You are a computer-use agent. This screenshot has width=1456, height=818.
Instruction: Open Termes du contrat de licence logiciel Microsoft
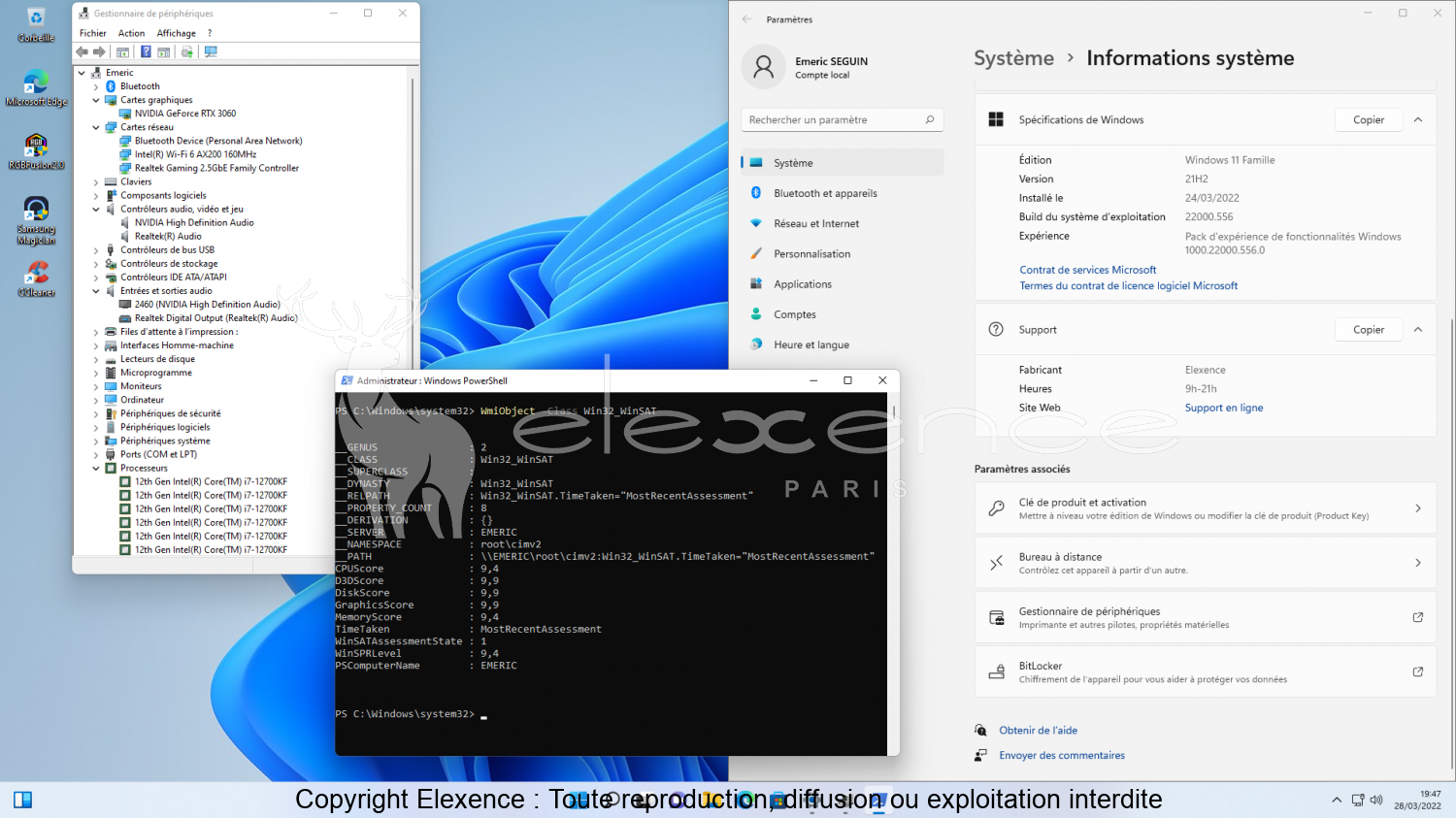[x=1128, y=285]
